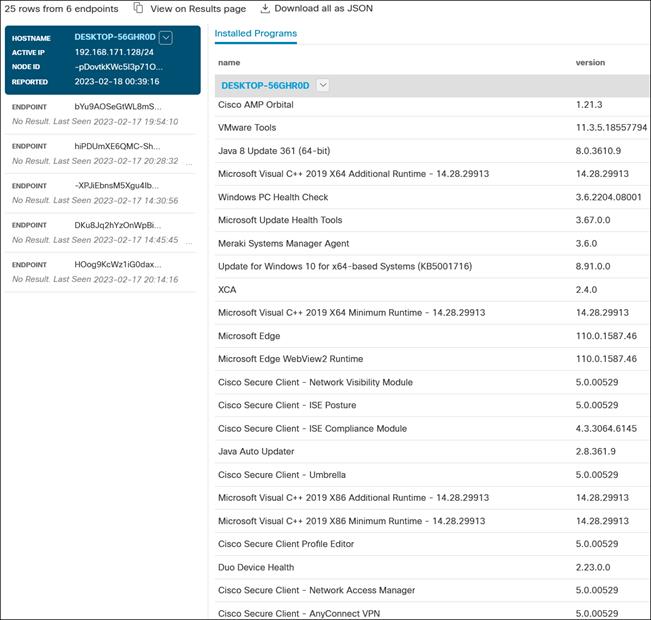Screen dimensions: 651x620
Task: Click node ID -pDovtkKWc5I3p71O...
Action: coord(119,67)
